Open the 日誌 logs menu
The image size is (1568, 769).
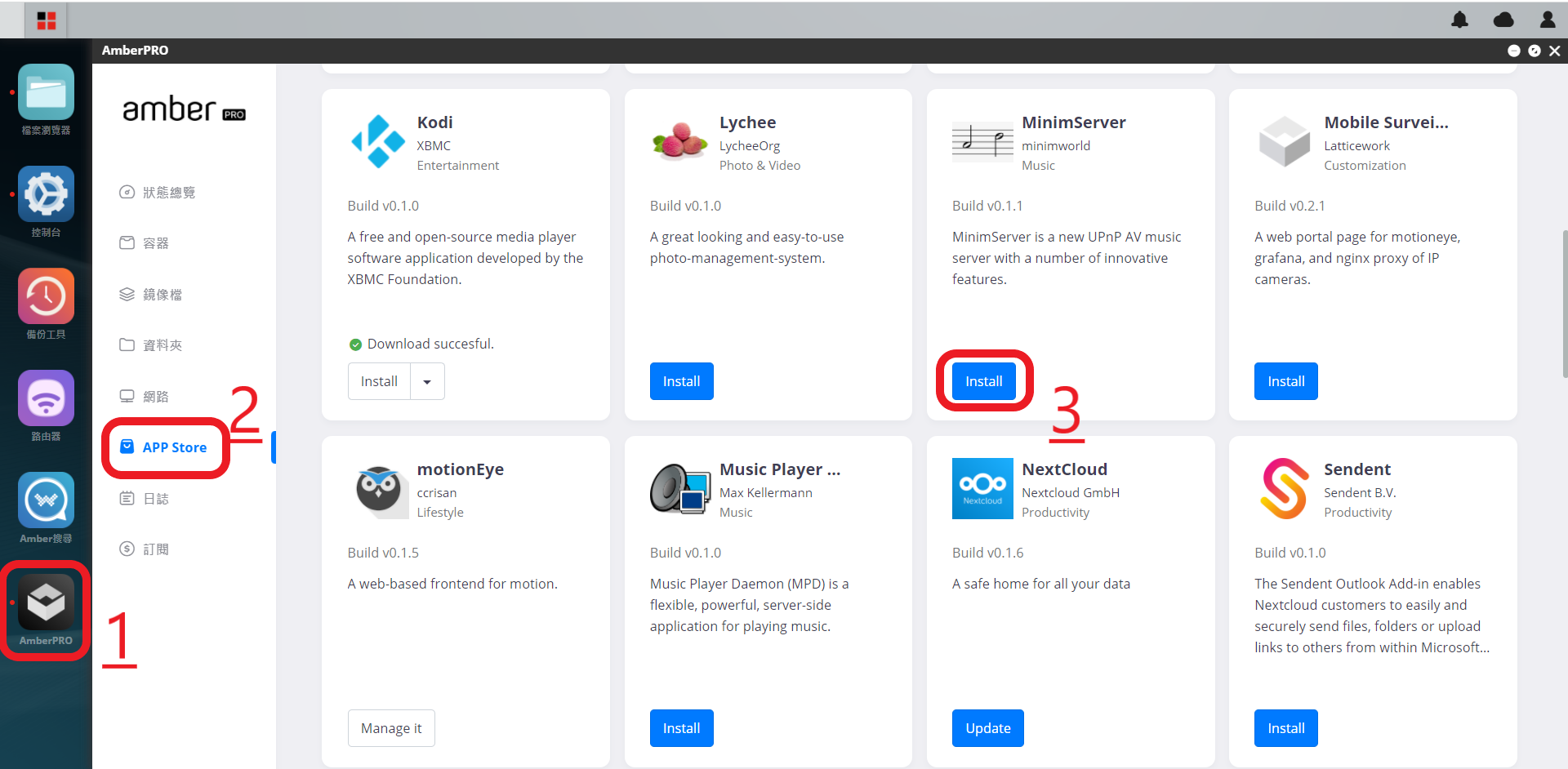tap(145, 499)
